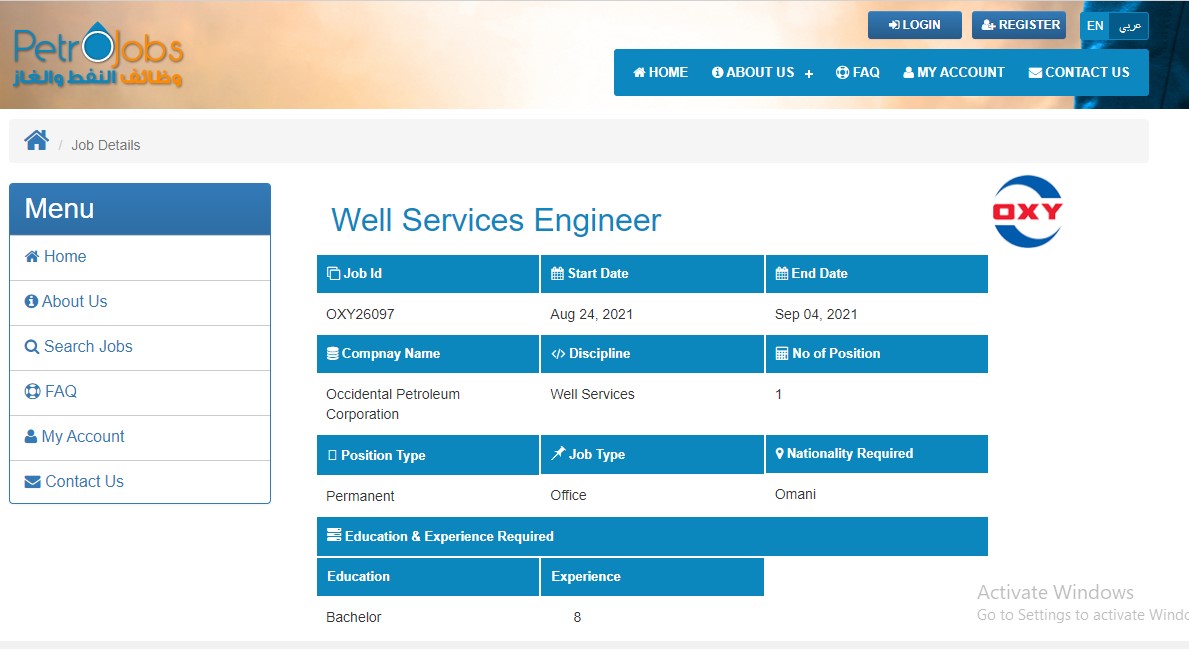The image size is (1189, 649).
Task: Click the No of Position calculator icon
Action: (782, 353)
